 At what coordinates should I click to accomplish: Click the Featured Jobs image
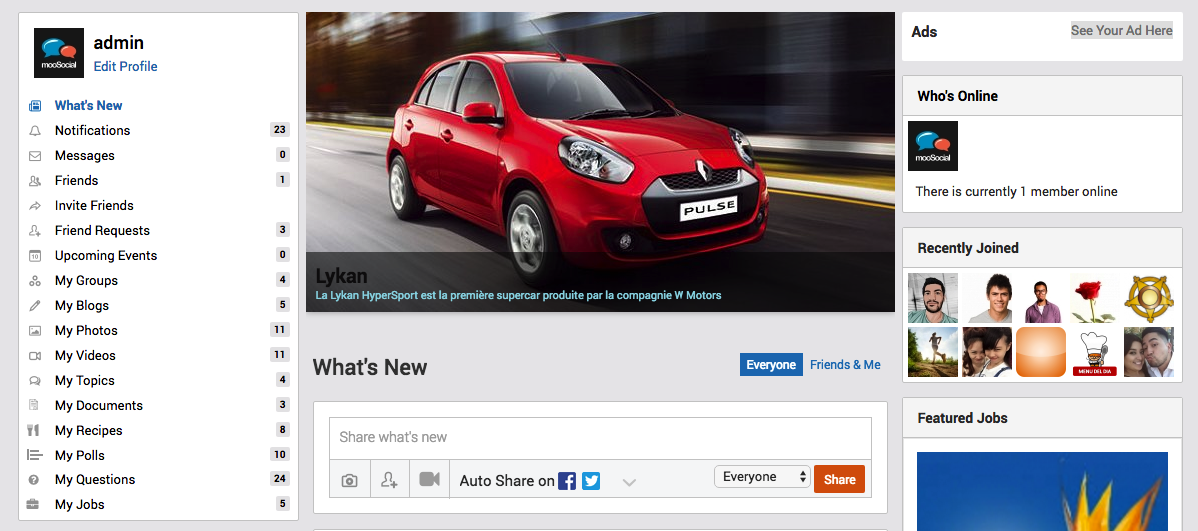(x=1042, y=491)
